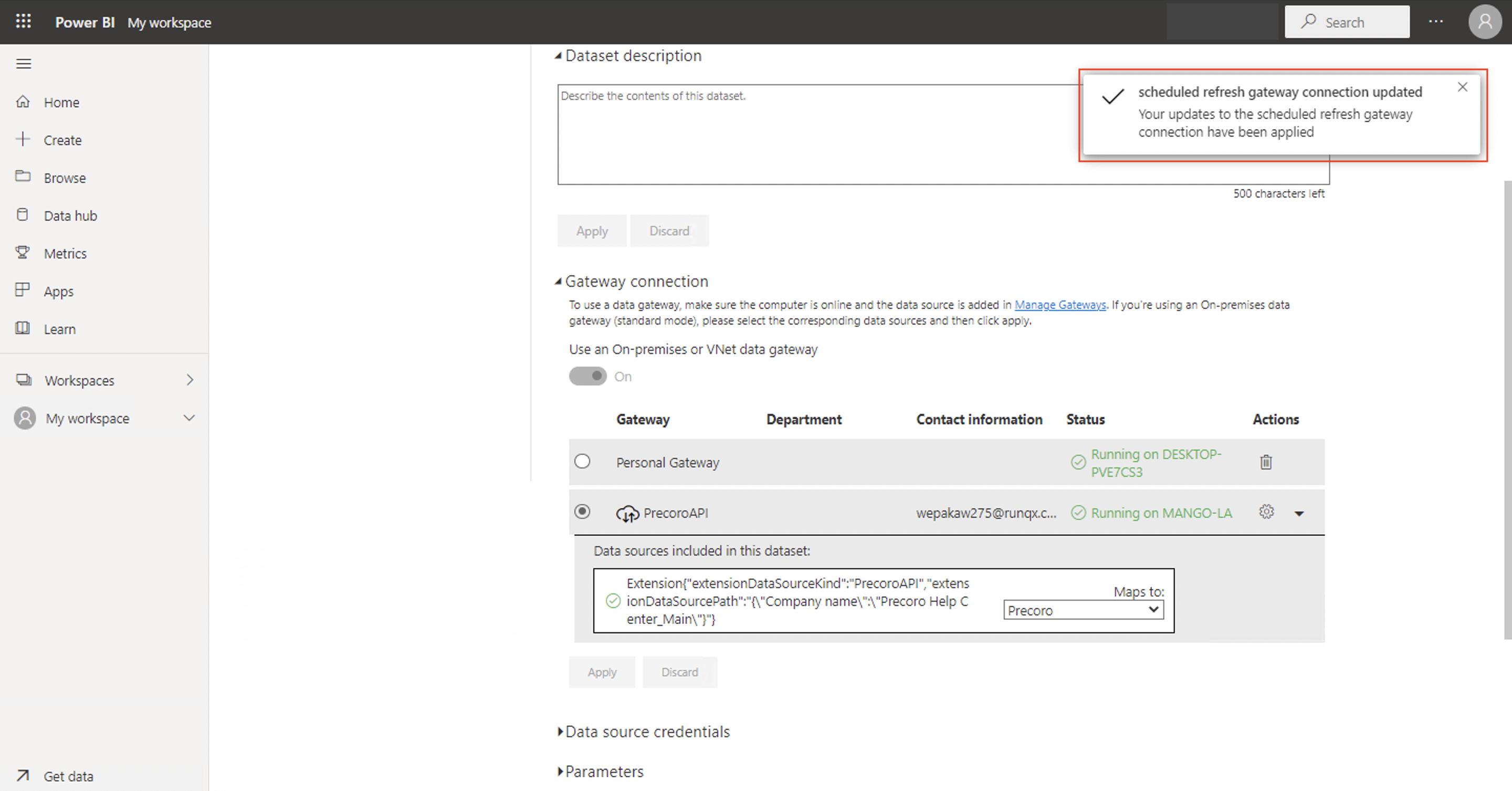Select Metrics in the sidebar
This screenshot has width=1512, height=791.
(x=65, y=253)
